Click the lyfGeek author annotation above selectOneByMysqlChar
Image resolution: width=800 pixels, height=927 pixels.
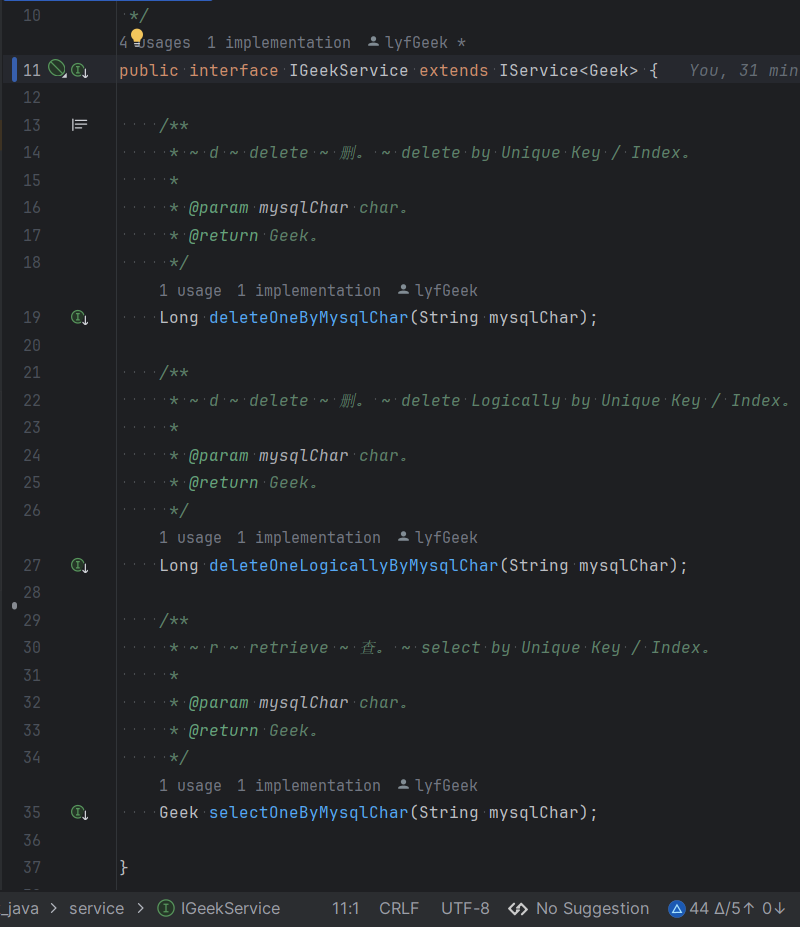coord(438,785)
